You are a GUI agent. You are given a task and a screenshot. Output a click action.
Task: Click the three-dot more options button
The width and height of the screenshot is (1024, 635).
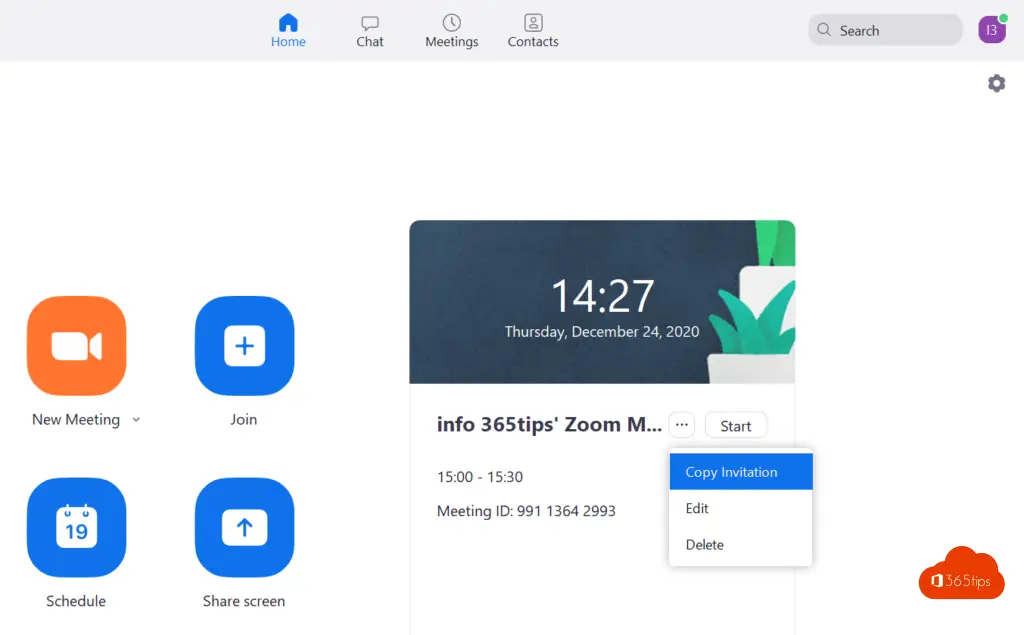682,425
